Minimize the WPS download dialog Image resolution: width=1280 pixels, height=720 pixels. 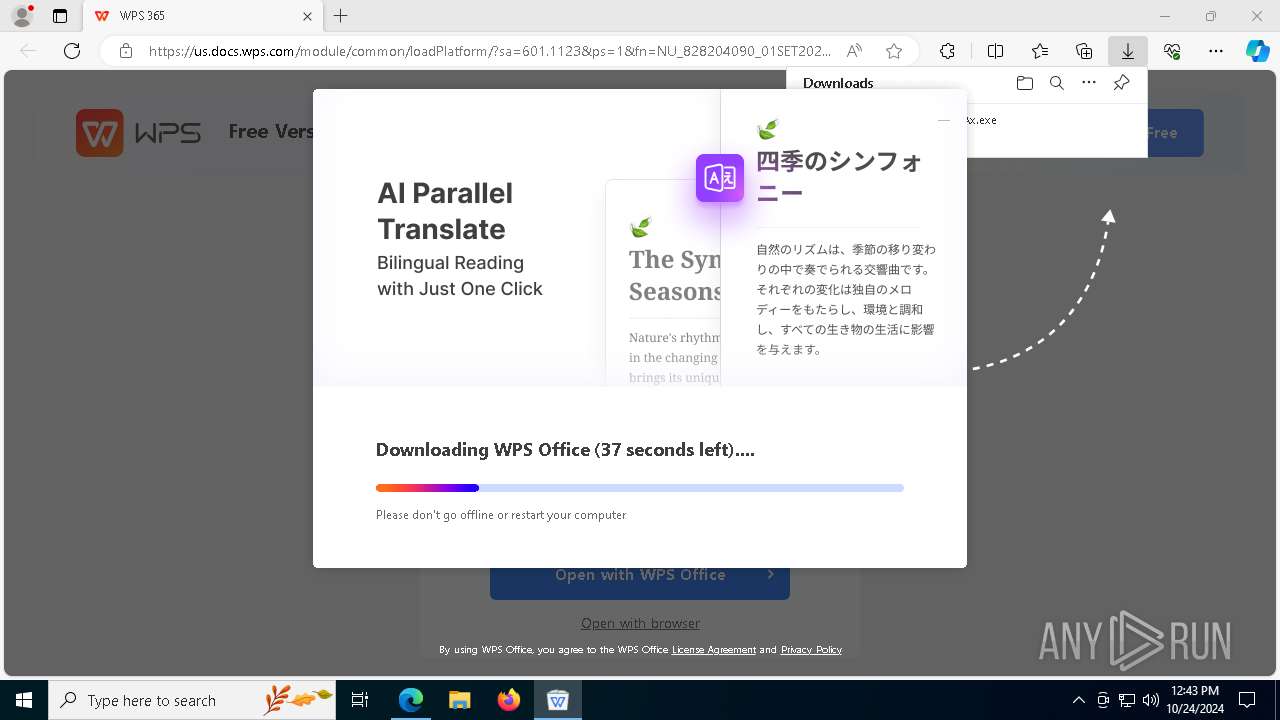[x=943, y=120]
